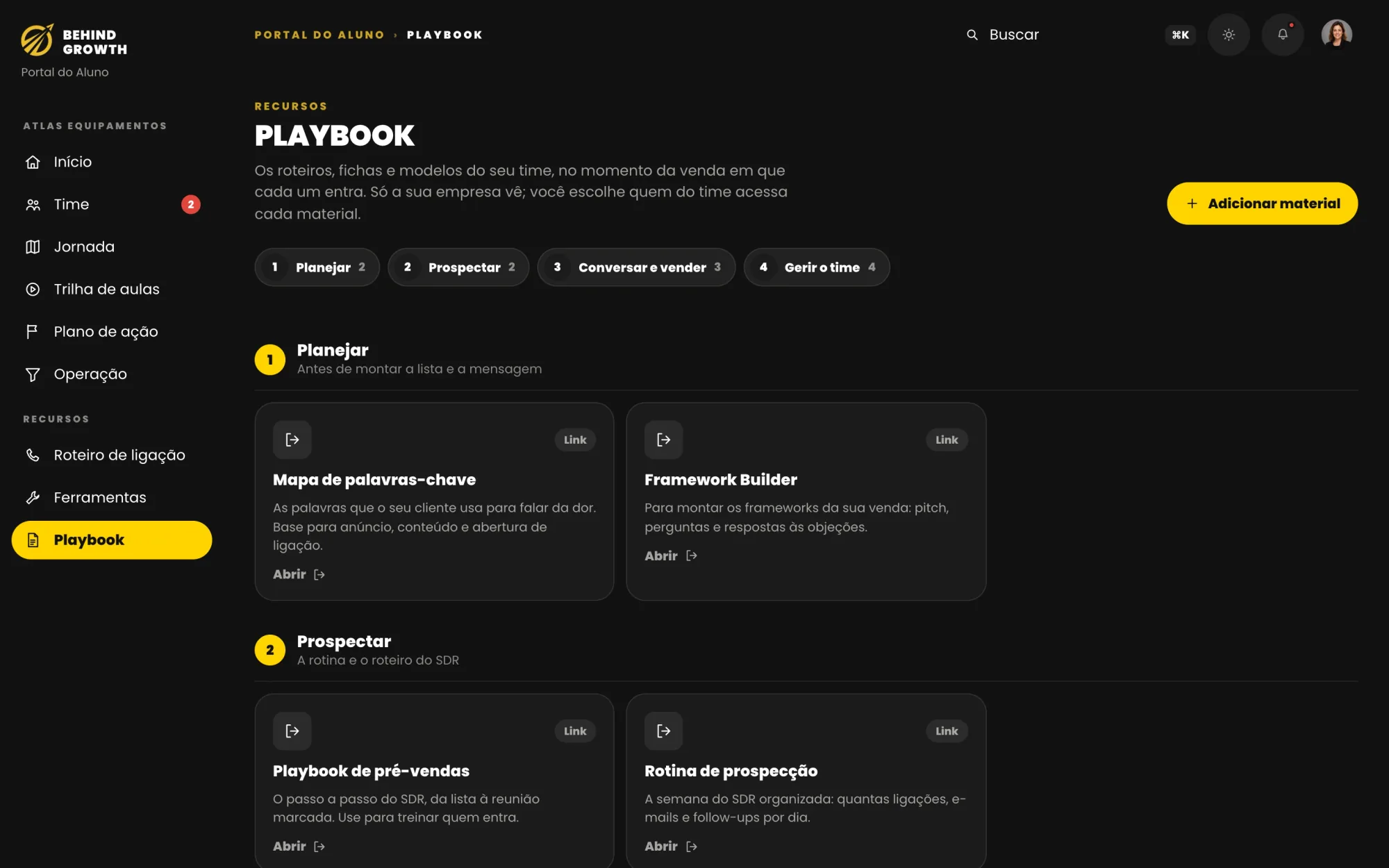Screen dimensions: 1389x868
Task: Click the yellow step 2 circle by Prospectar
Action: (x=270, y=650)
